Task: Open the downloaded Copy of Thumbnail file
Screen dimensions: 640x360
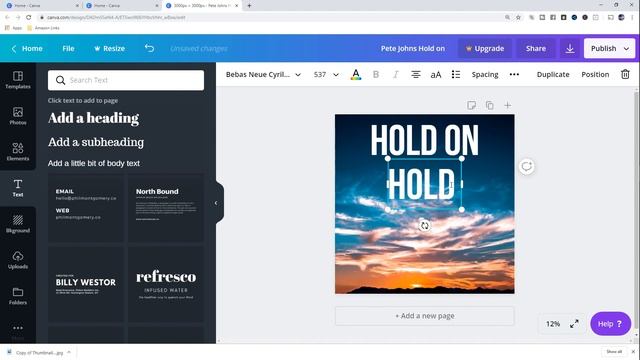Action: coord(39,352)
